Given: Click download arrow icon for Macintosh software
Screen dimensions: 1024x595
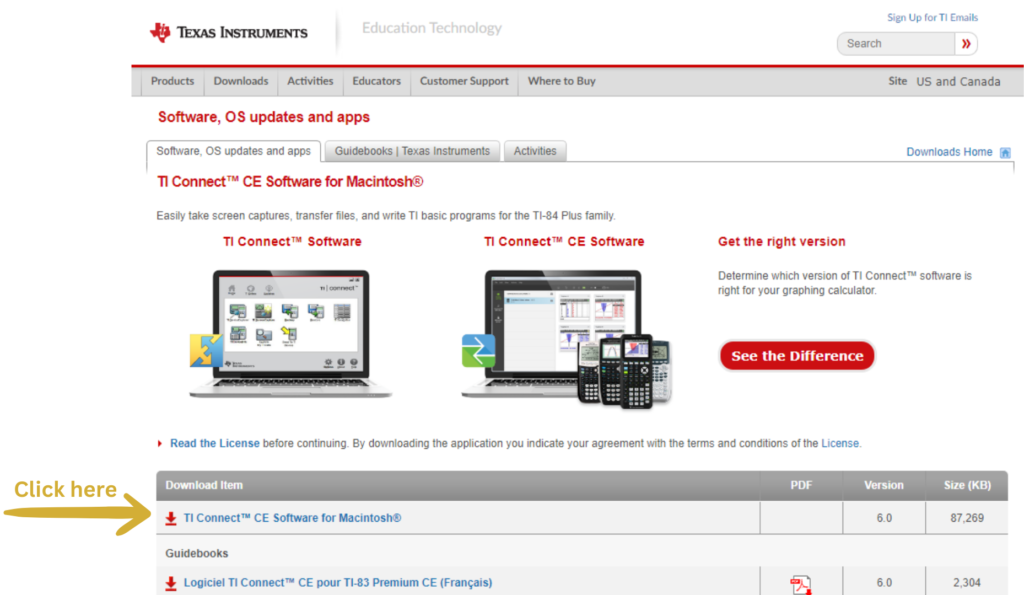Looking at the screenshot, I should (x=171, y=518).
